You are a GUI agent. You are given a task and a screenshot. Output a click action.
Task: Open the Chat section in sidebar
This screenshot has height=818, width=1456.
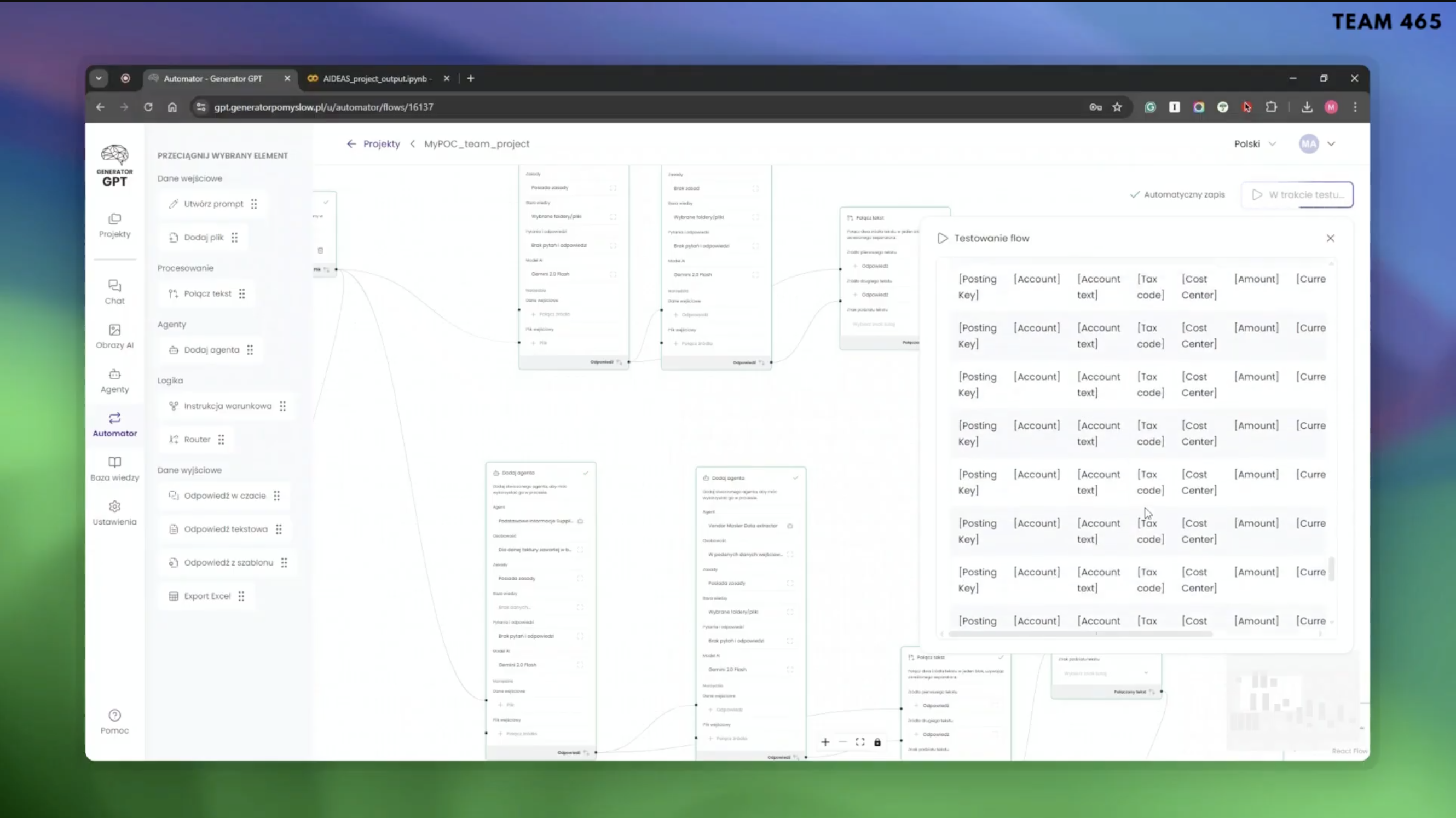click(114, 291)
